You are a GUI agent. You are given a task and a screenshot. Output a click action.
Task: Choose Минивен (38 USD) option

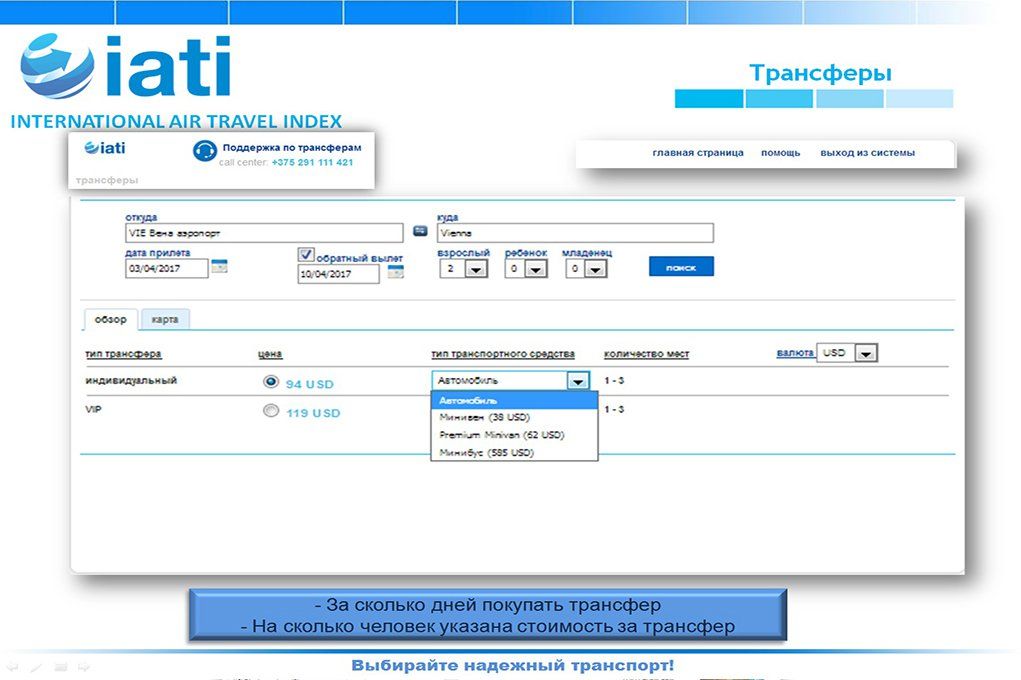click(x=514, y=418)
